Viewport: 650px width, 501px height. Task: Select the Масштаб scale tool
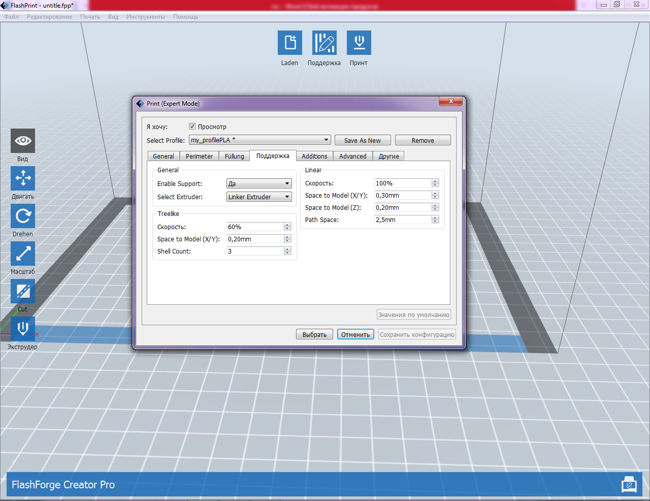tap(23, 254)
